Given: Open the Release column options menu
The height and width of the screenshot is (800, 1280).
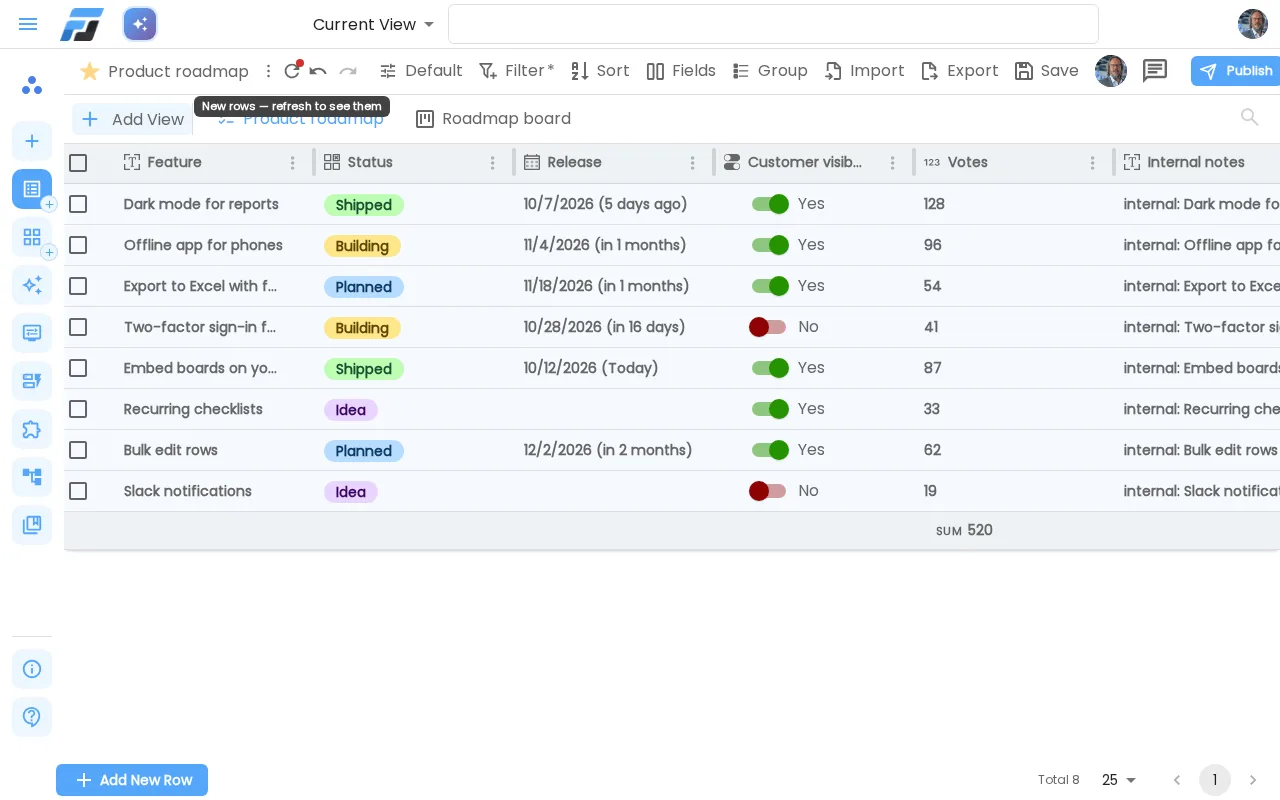Looking at the screenshot, I should tap(693, 163).
